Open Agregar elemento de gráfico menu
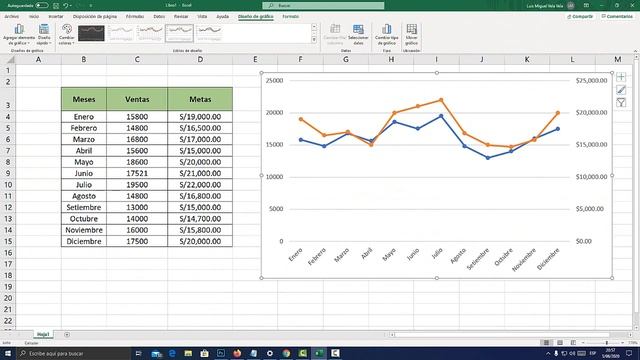The height and width of the screenshot is (360, 640). [x=19, y=35]
